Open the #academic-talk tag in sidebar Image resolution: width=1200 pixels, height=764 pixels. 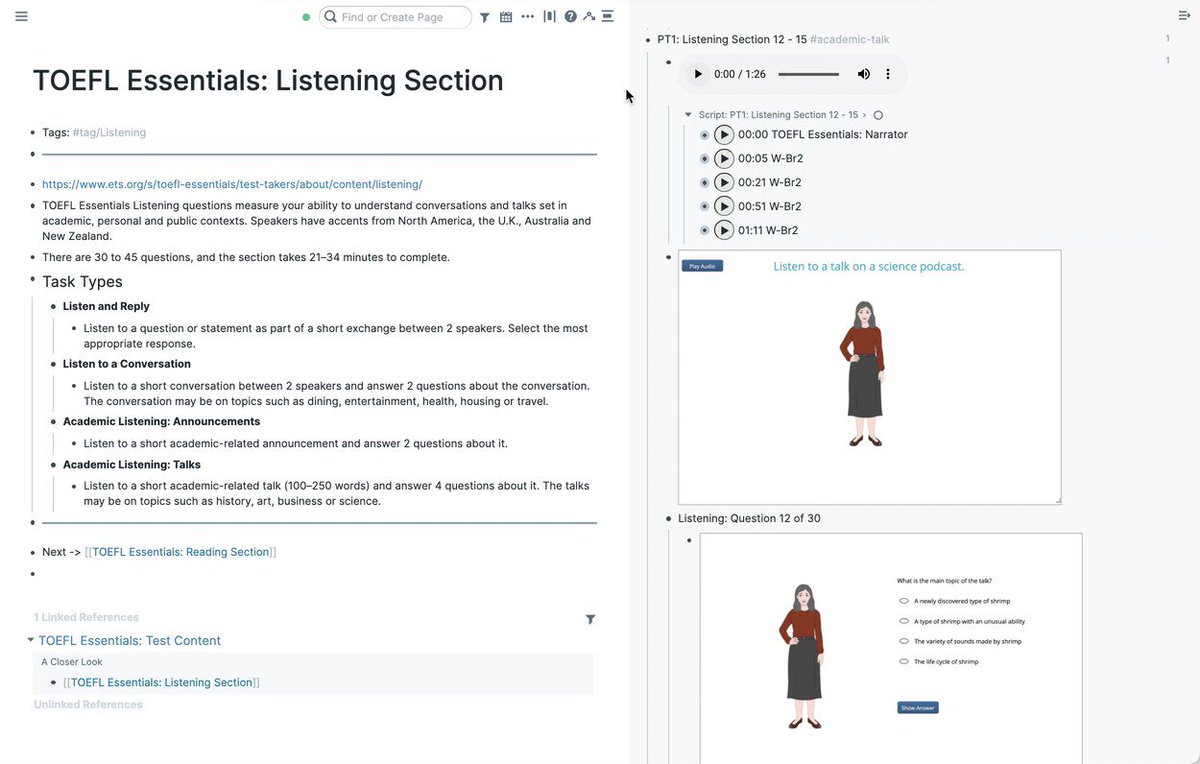tap(849, 39)
